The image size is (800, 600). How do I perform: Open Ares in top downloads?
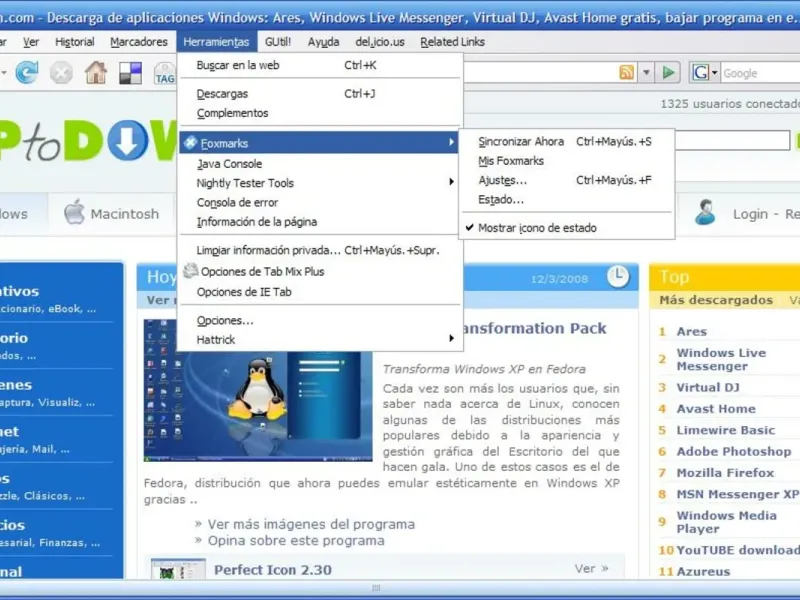click(691, 332)
